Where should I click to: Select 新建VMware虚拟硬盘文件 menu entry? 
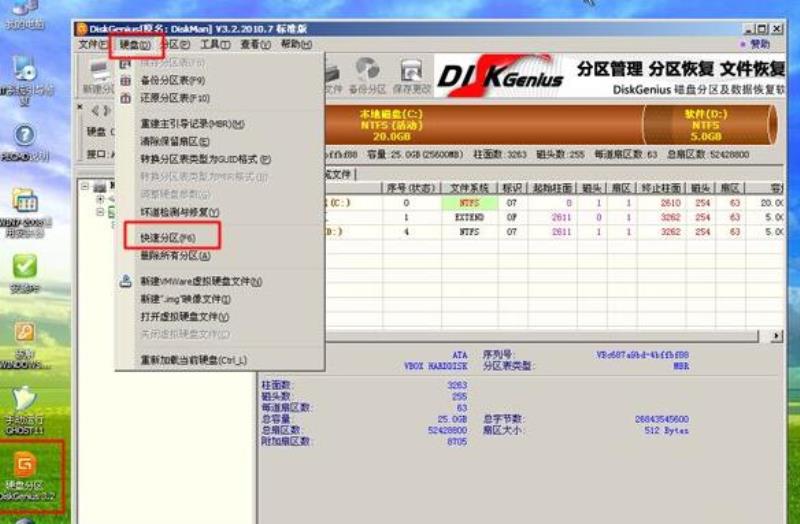(x=202, y=281)
